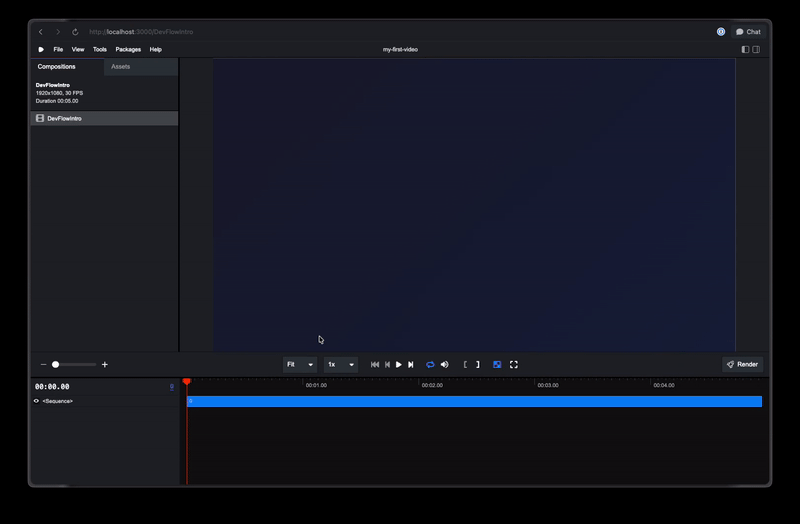
Task: Open the Tools menu
Action: pos(99,49)
